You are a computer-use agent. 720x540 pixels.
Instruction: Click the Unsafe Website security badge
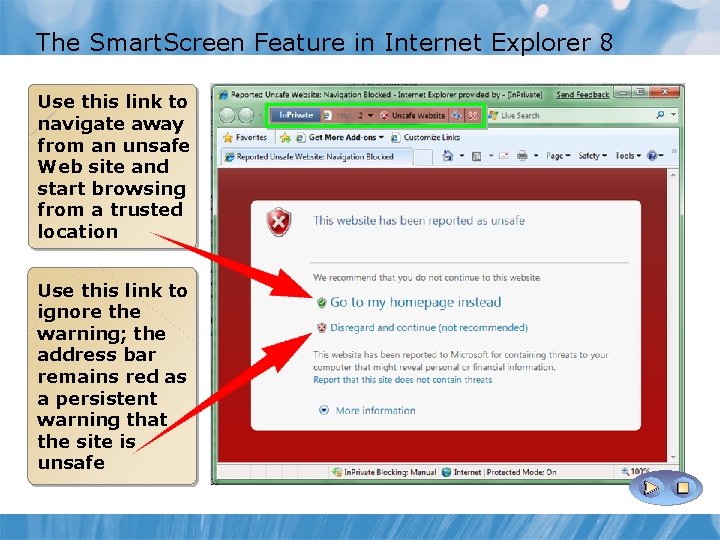pos(412,115)
